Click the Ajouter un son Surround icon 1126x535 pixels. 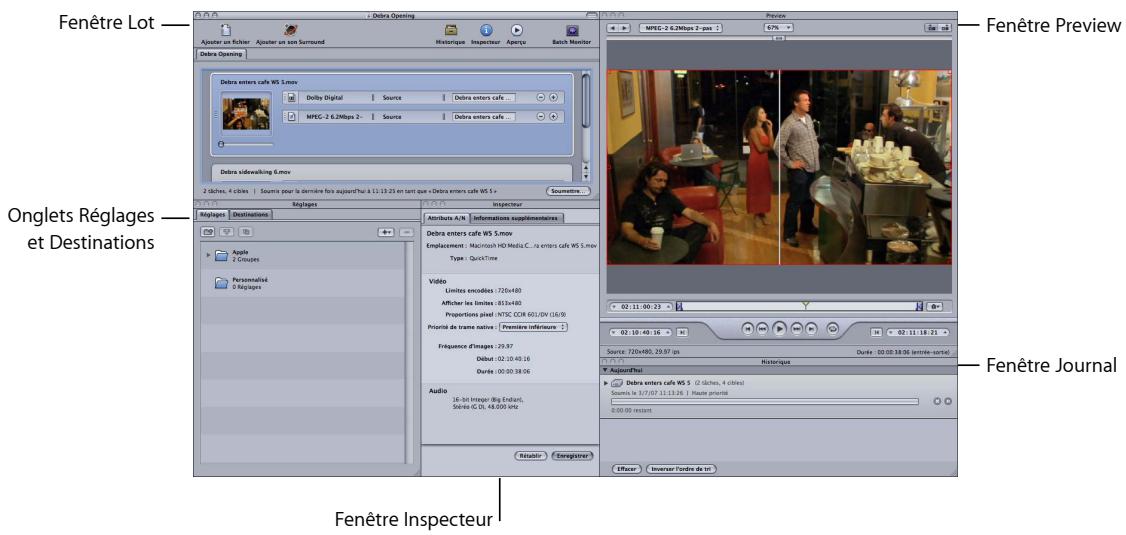tap(290, 30)
